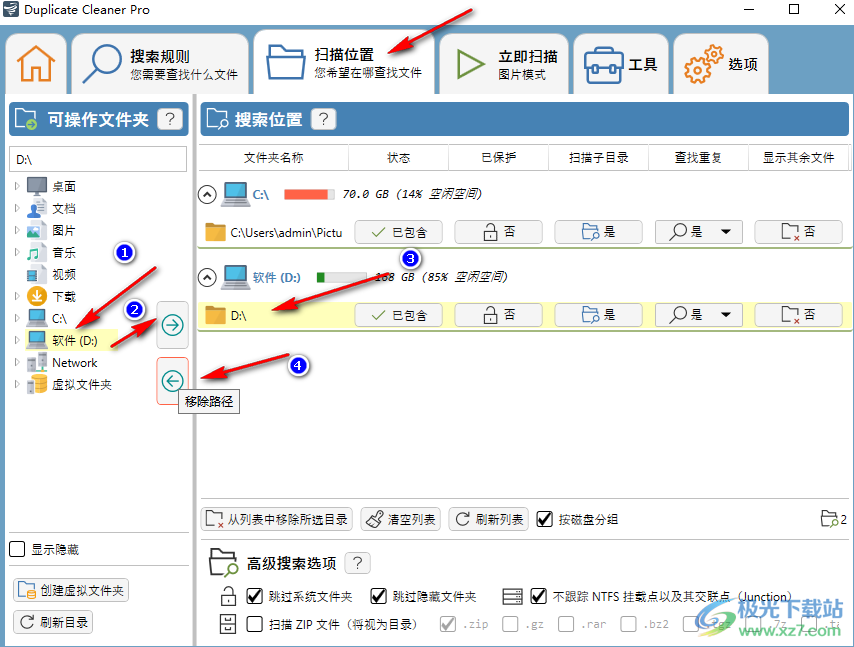854x647 pixels.
Task: Click the 下载 orange download icon
Action: point(37,296)
